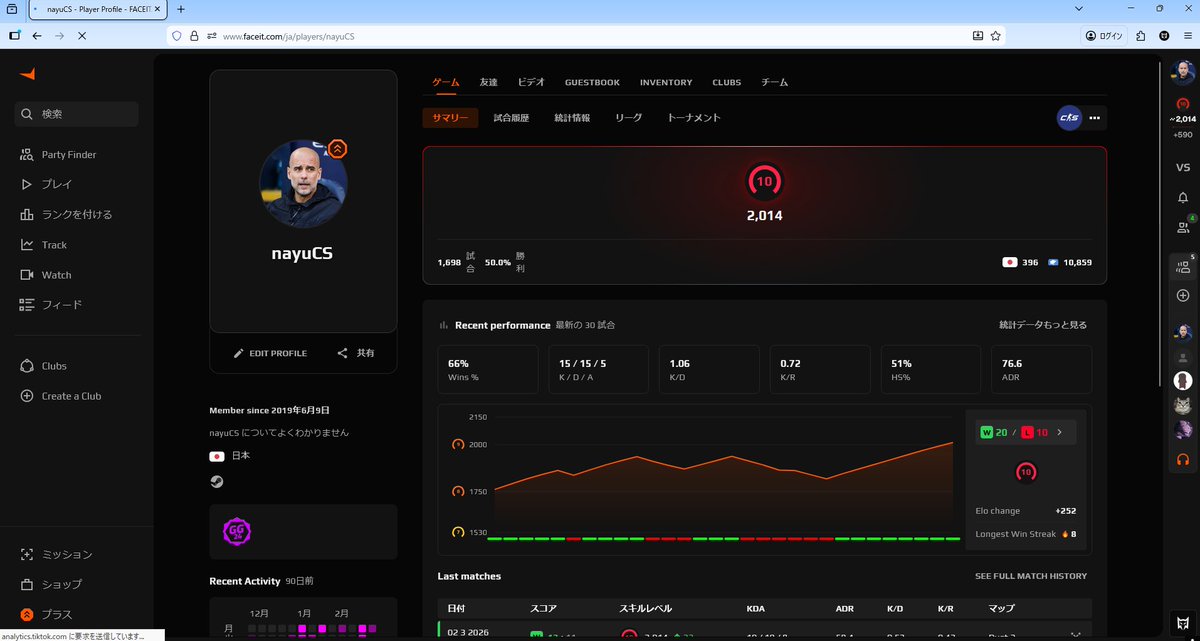Click the party plus icon in right rail
The width and height of the screenshot is (1200, 641).
(1183, 296)
